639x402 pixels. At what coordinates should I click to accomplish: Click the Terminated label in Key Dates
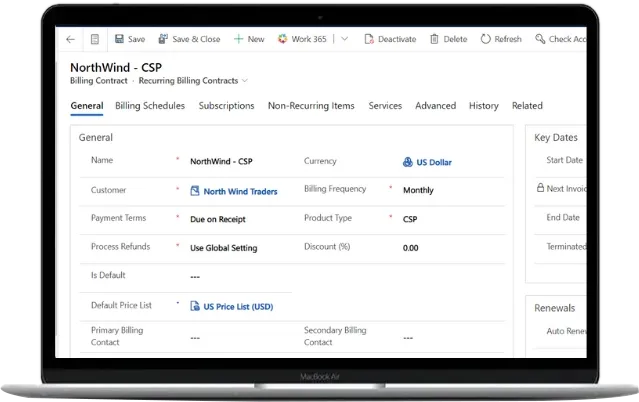pyautogui.click(x=566, y=246)
